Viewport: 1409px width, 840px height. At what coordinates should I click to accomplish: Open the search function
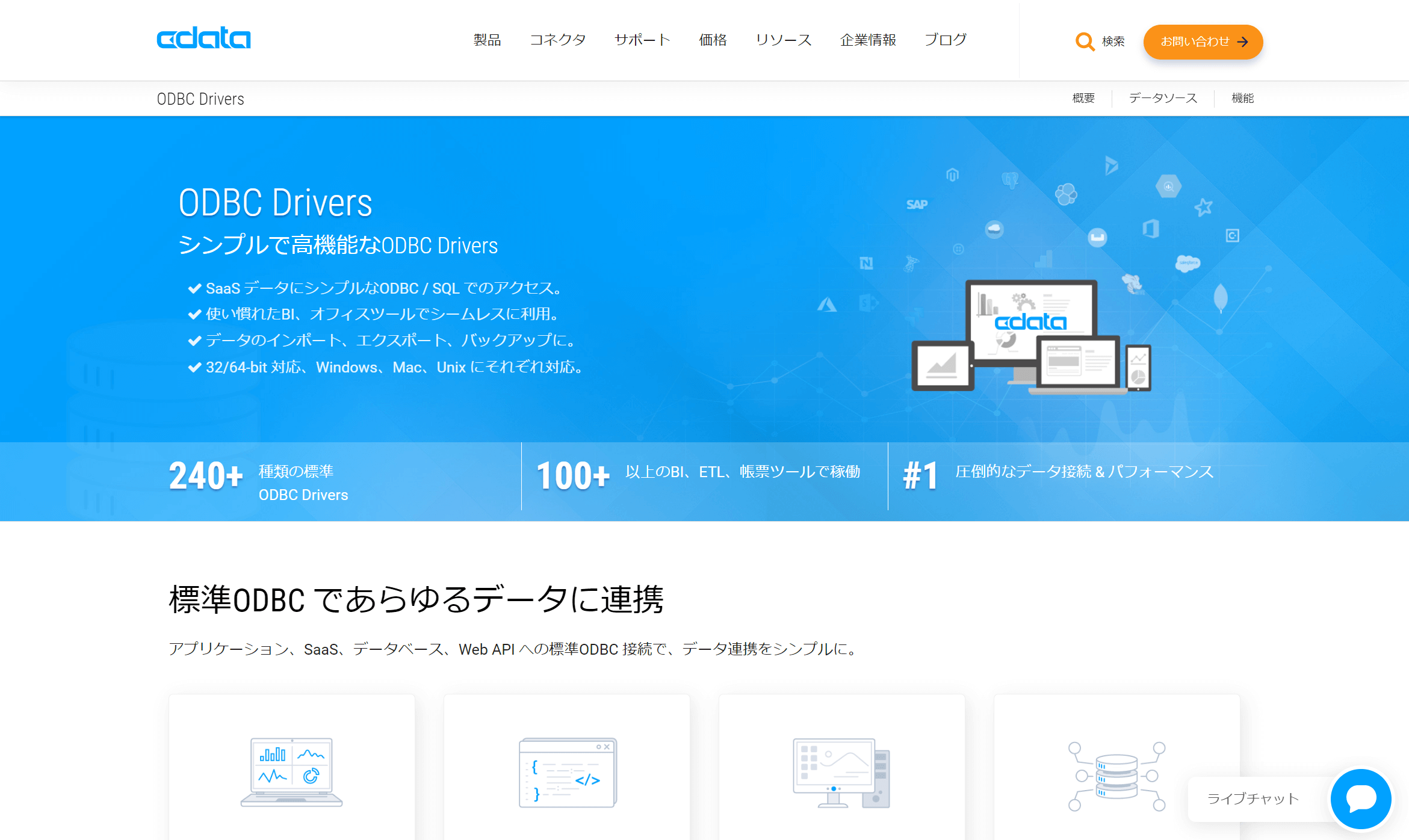coord(1085,42)
